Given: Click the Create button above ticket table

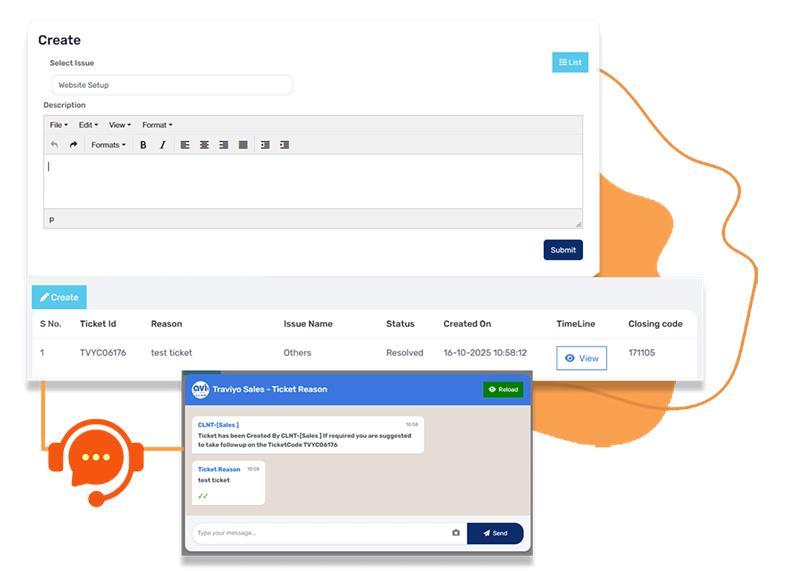Looking at the screenshot, I should pos(59,297).
